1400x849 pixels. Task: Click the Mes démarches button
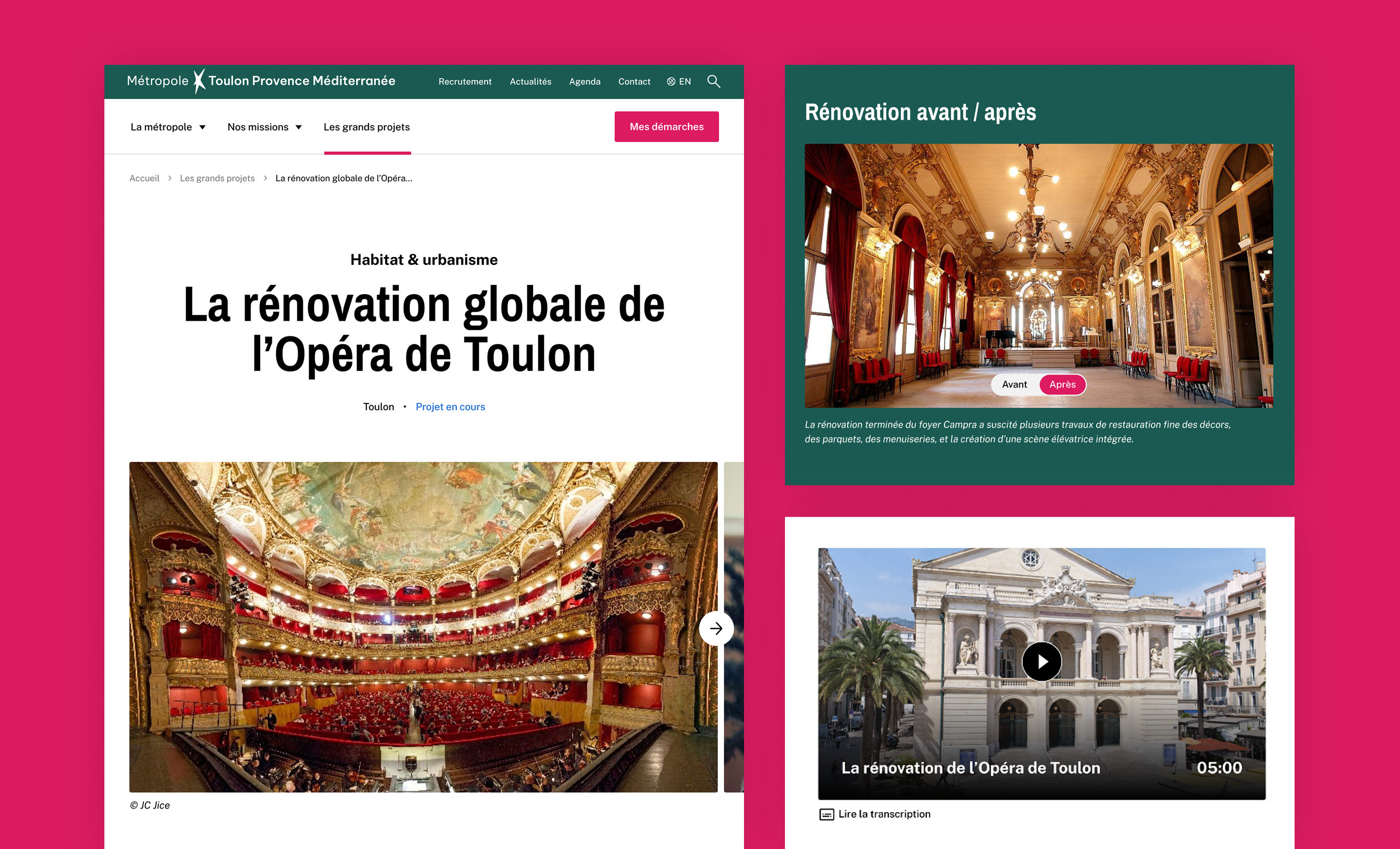tap(666, 127)
